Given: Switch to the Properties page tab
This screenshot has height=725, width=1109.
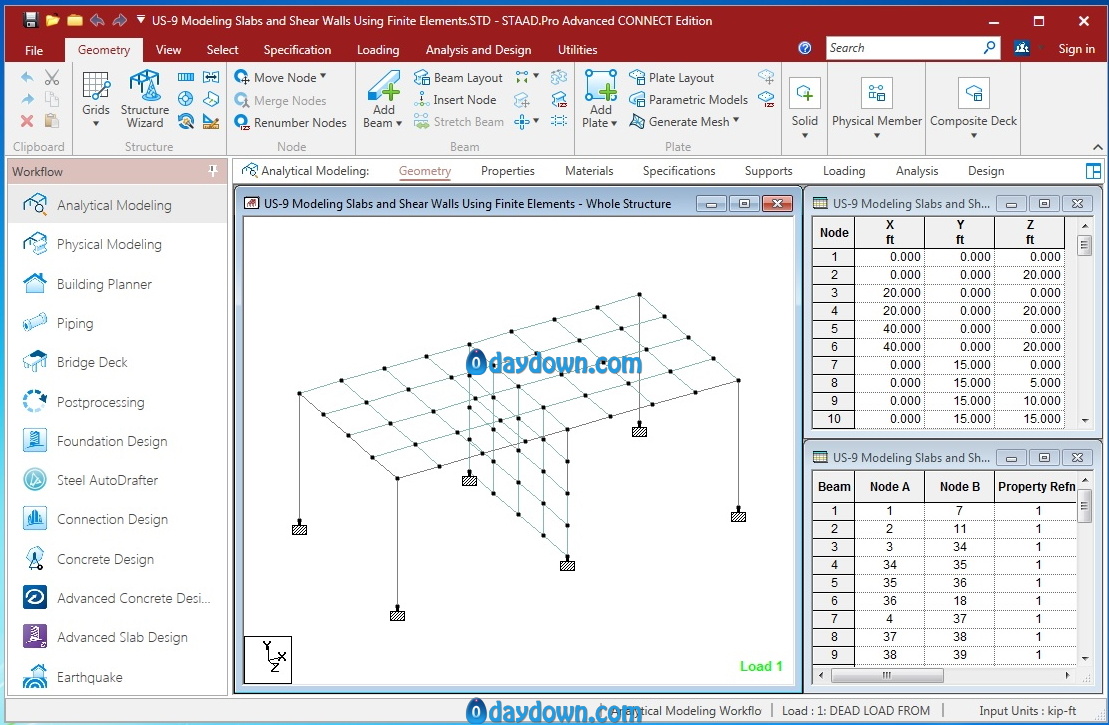Looking at the screenshot, I should (x=507, y=170).
